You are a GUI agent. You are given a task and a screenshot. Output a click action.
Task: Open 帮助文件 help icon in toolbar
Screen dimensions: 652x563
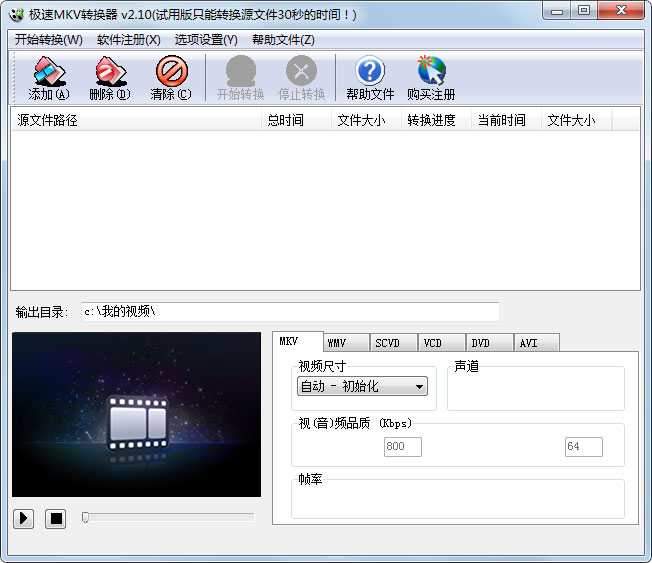[x=370, y=78]
